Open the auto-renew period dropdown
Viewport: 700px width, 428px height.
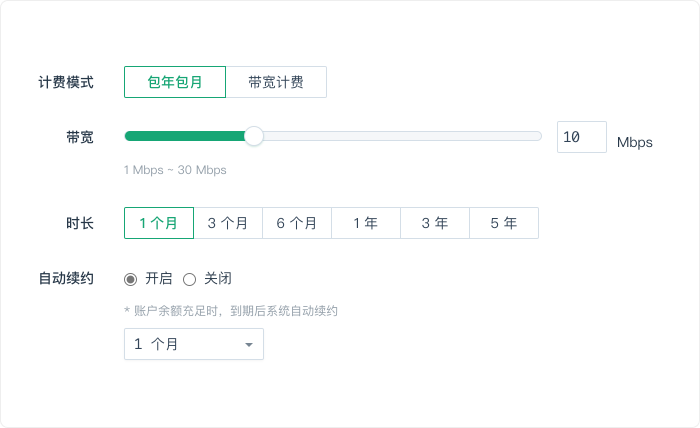coord(194,344)
